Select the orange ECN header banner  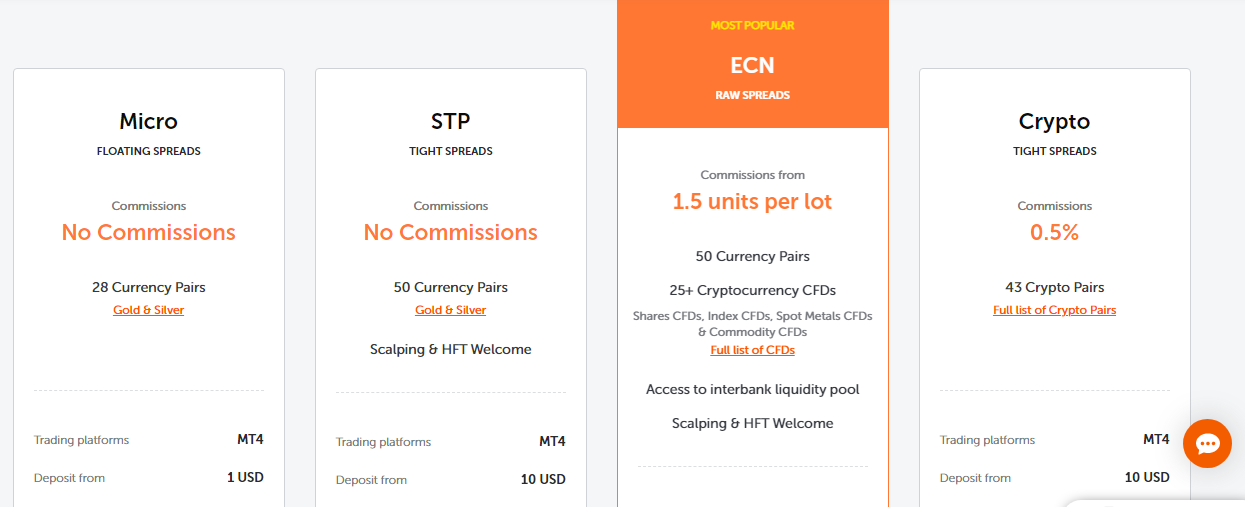[752, 64]
